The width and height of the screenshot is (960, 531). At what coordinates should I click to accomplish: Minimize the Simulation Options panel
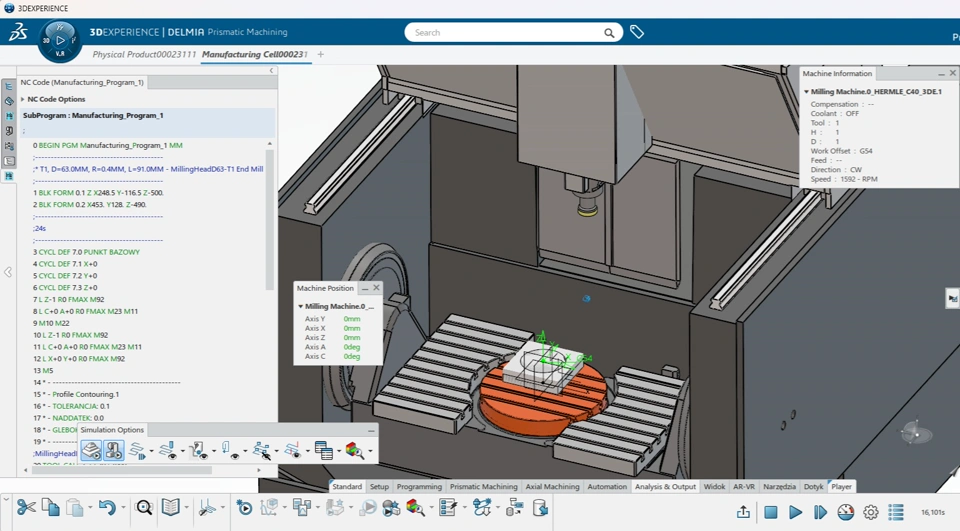coord(371,431)
